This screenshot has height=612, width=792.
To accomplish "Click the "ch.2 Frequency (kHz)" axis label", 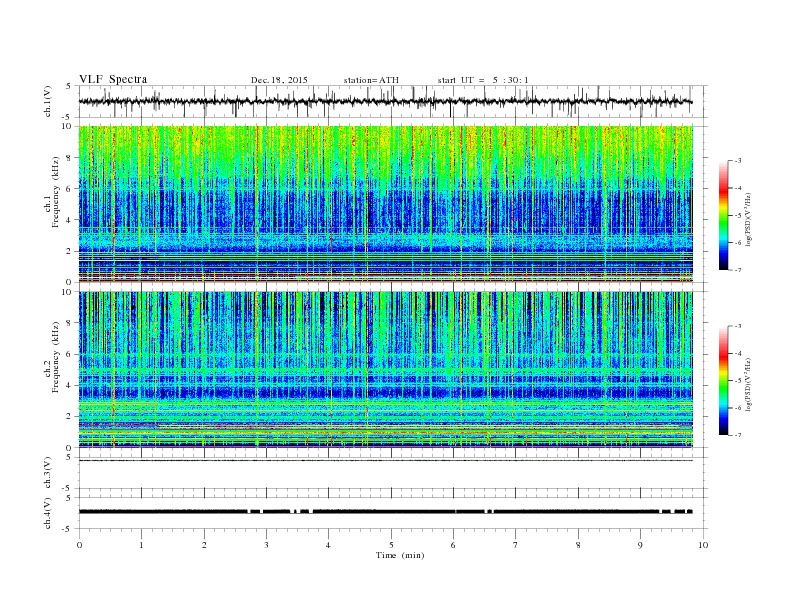I will click(x=52, y=369).
